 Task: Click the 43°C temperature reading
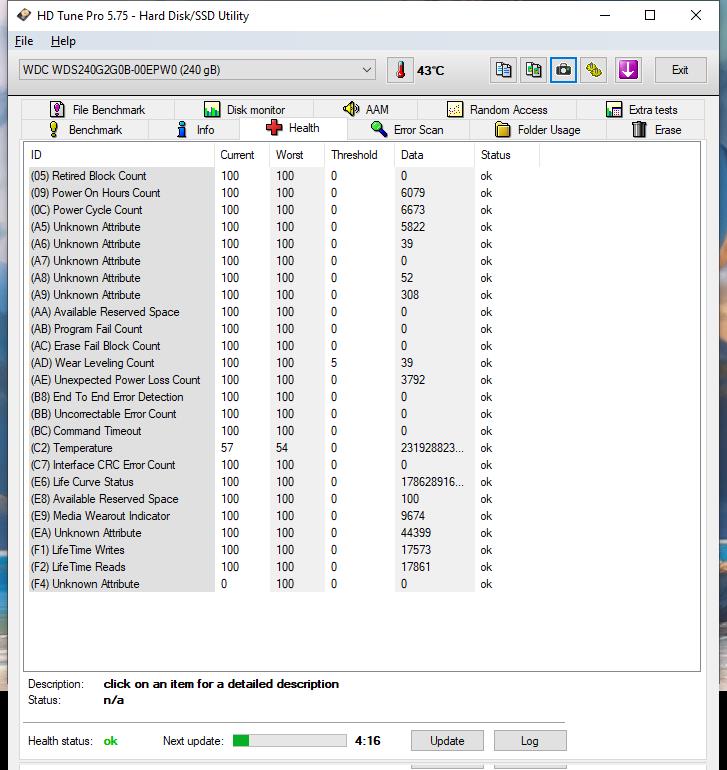[430, 71]
